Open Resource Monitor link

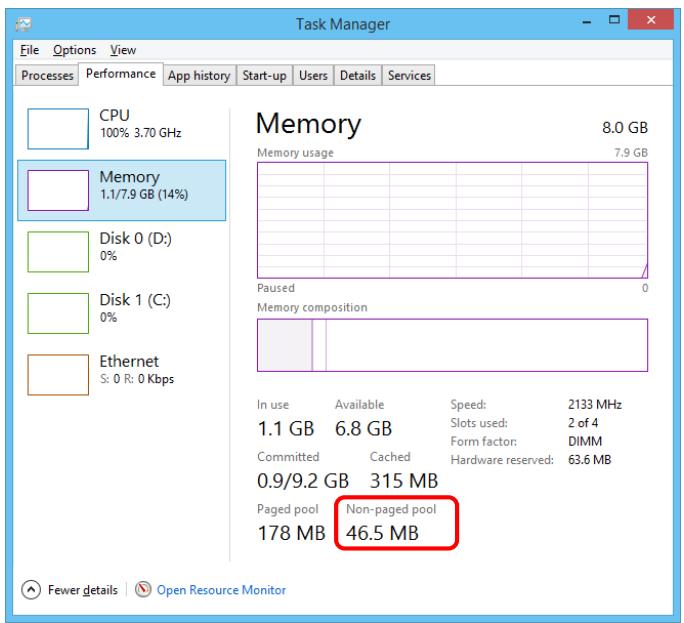[x=221, y=590]
